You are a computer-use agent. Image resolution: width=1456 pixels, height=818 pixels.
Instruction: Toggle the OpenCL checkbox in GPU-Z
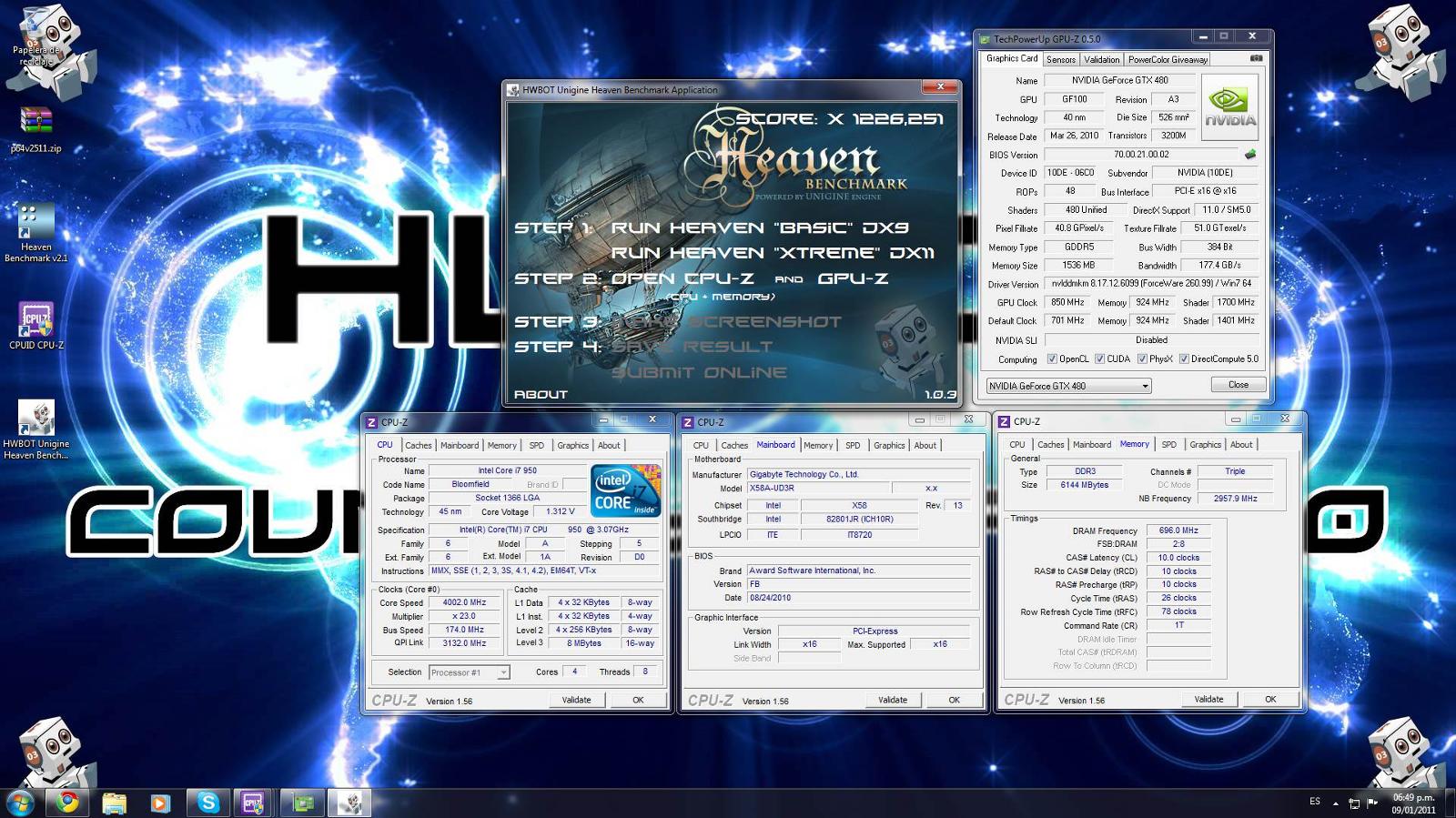point(1053,359)
